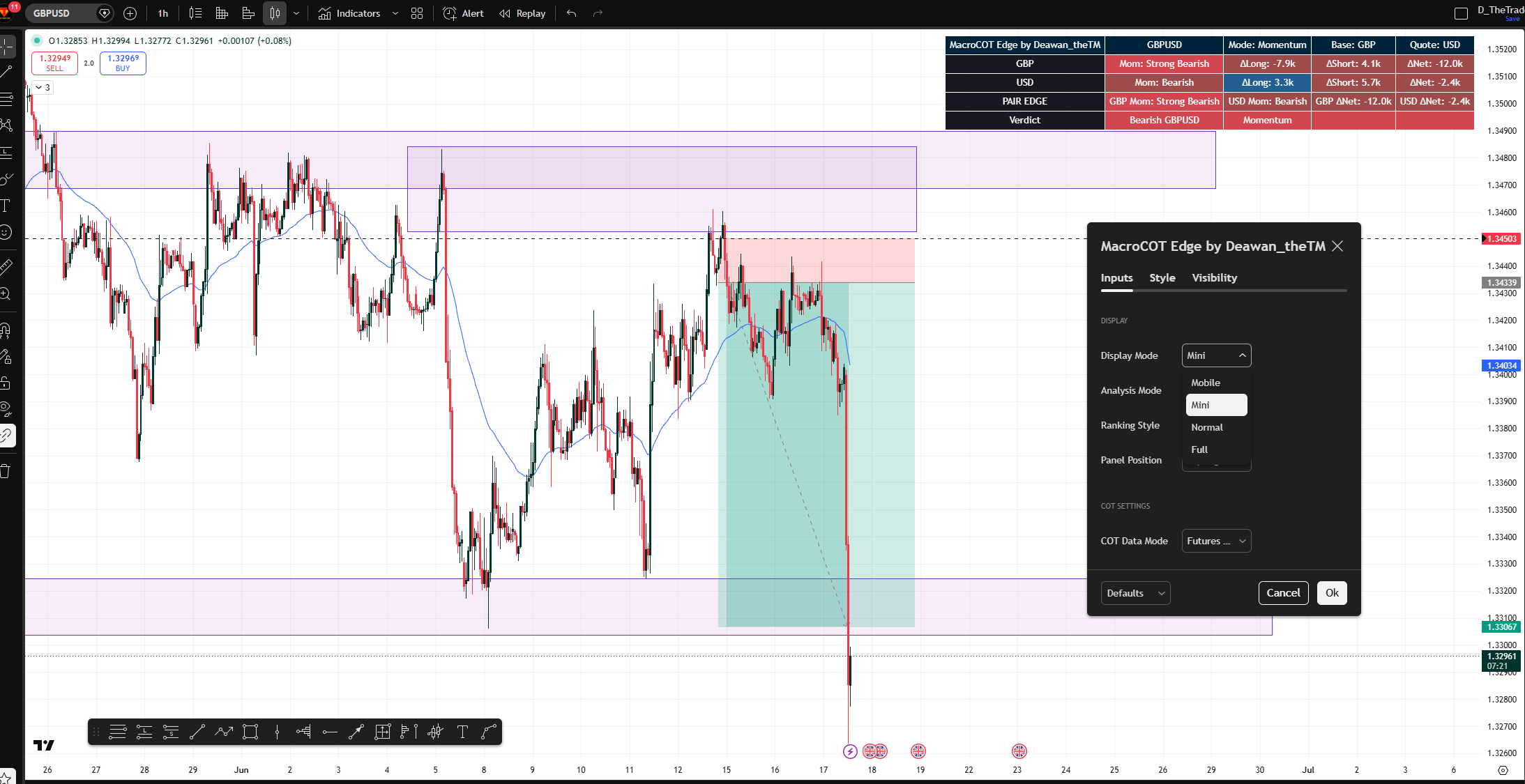Click the candlestick chart style icon

(275, 13)
